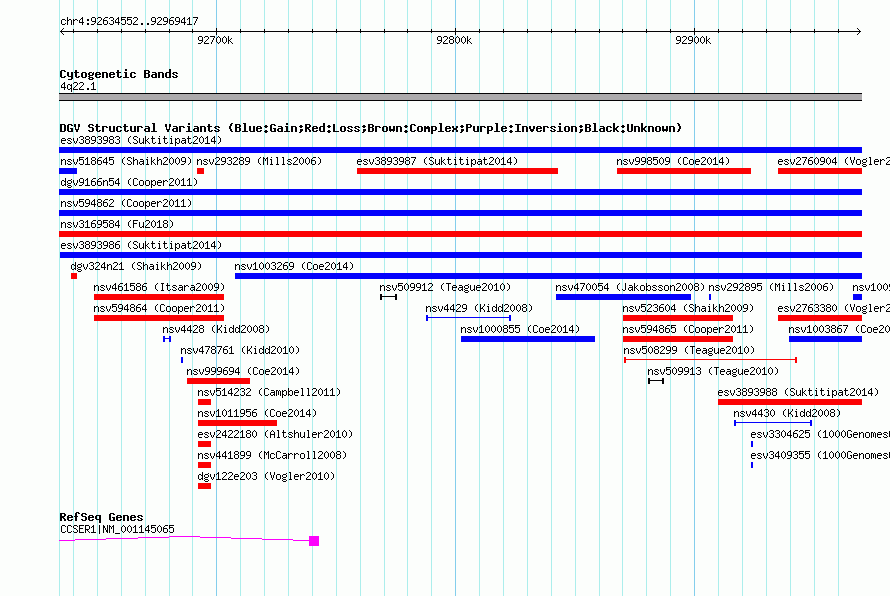The image size is (890, 596).
Task: Click the nsv1000855 (Coe2014) label
Action: (x=520, y=329)
